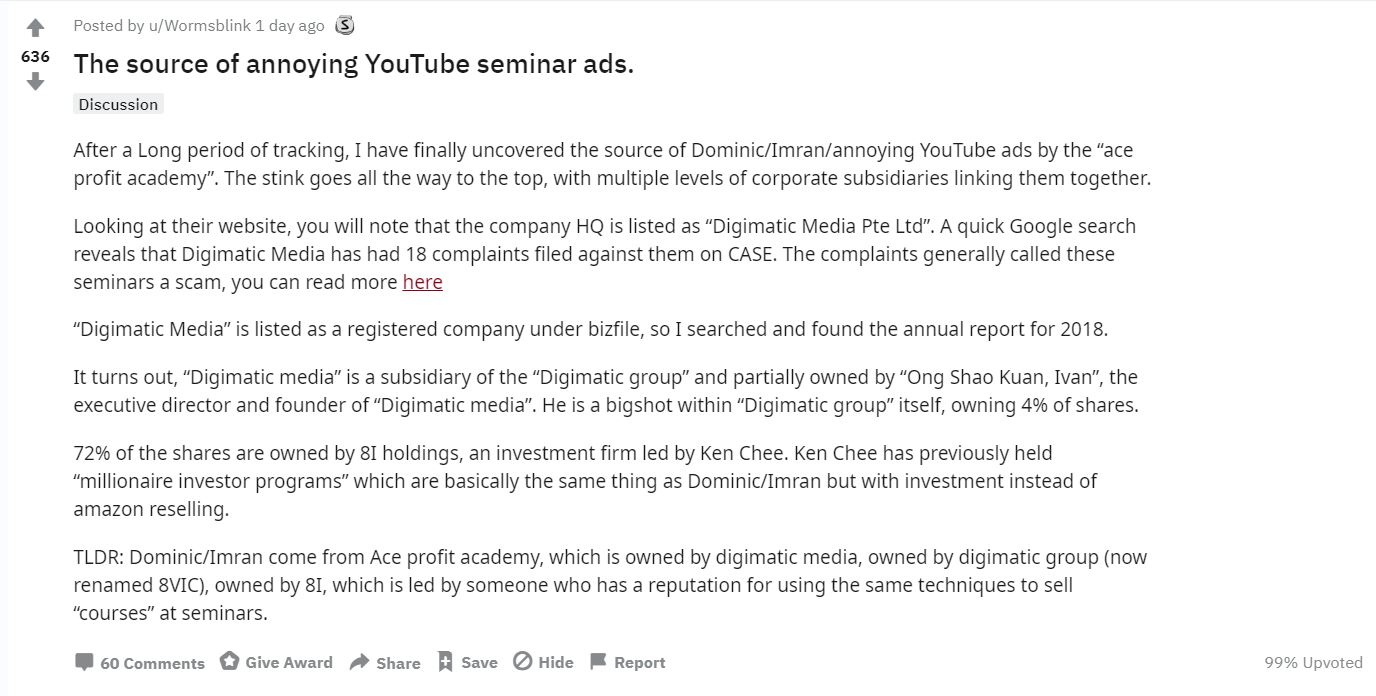Viewport: 1376px width, 696px height.
Task: Click the Share arrow icon
Action: (x=359, y=662)
